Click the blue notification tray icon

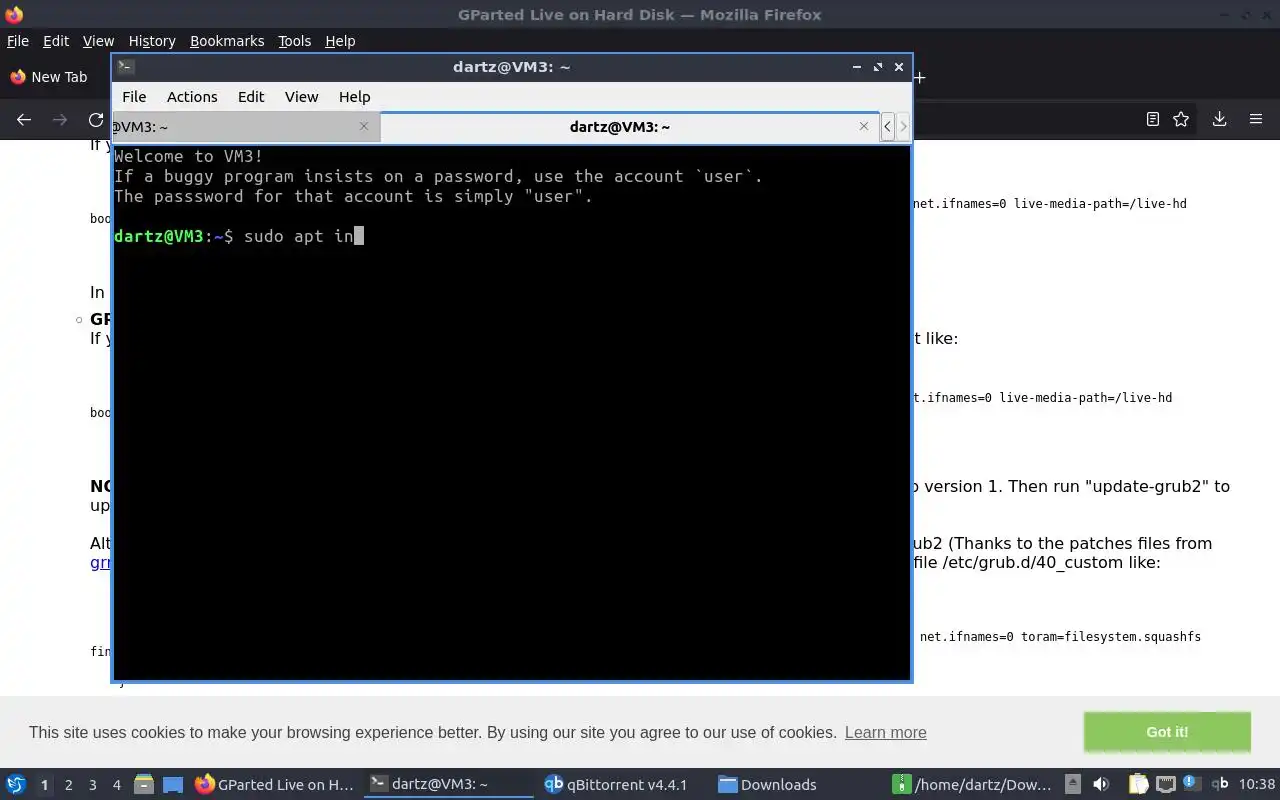[1191, 782]
